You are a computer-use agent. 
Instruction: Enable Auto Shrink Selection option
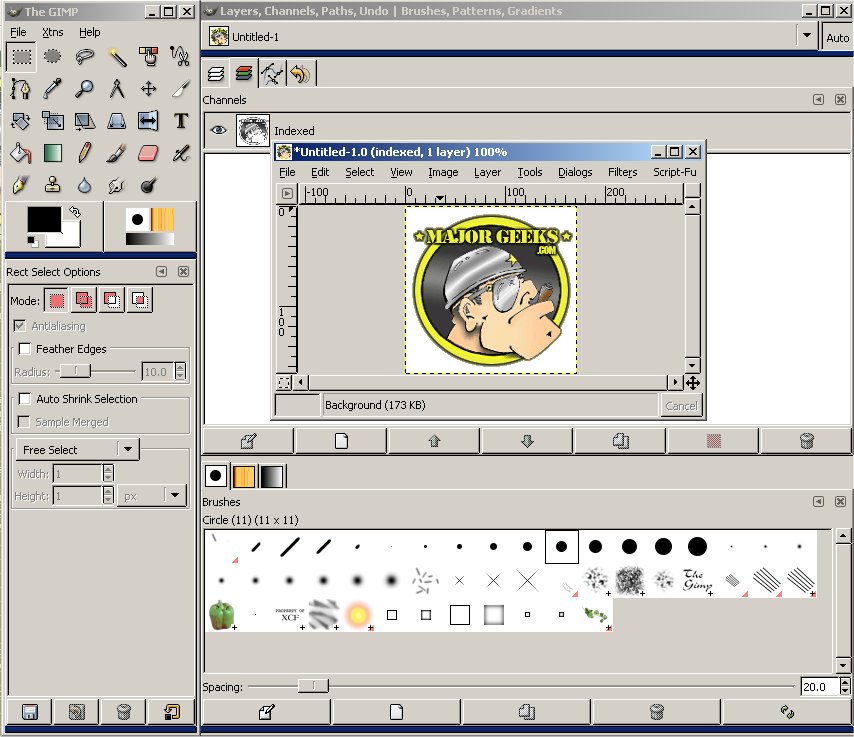click(x=25, y=399)
